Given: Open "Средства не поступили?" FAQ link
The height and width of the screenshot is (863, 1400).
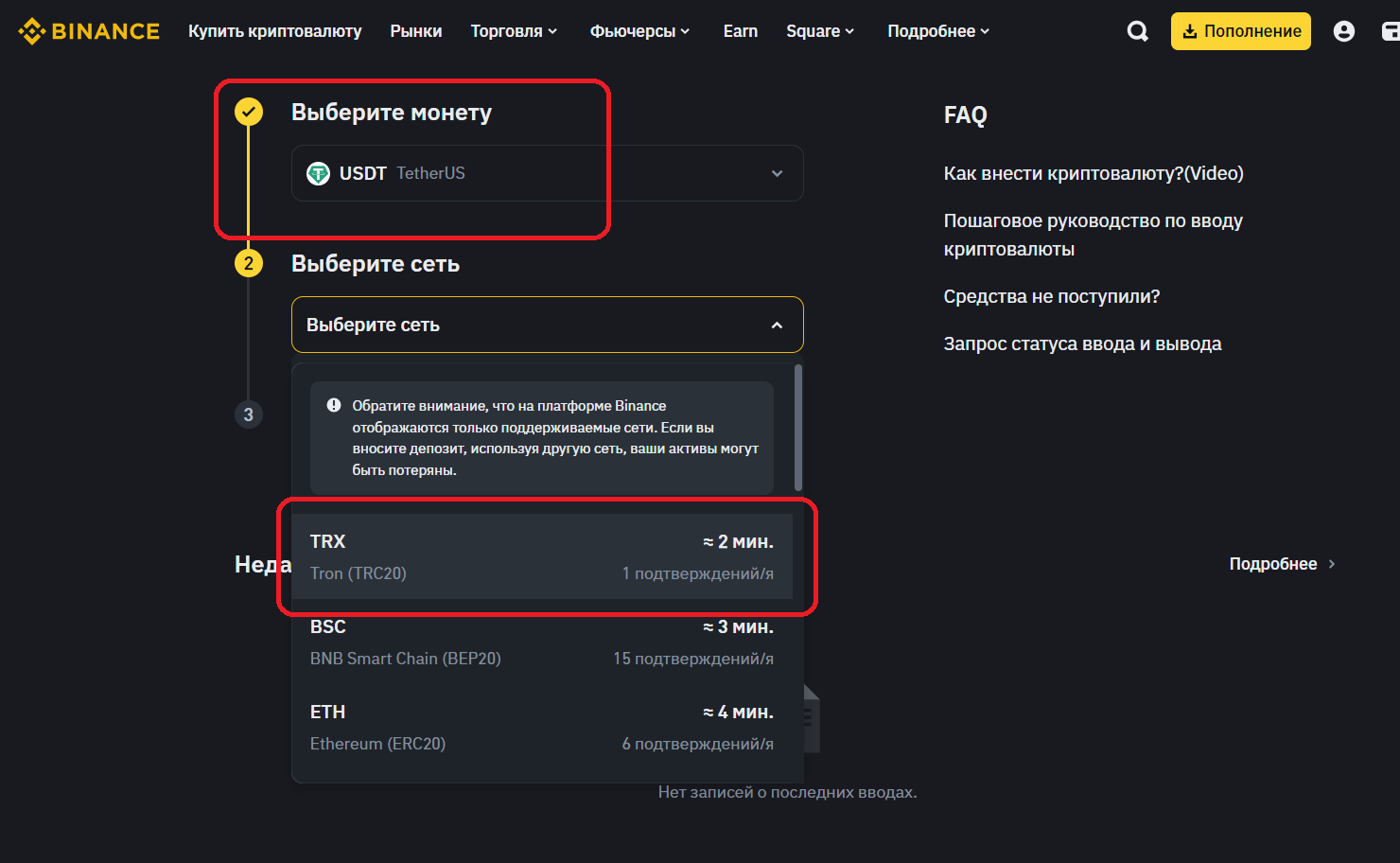Looking at the screenshot, I should click(x=1051, y=296).
